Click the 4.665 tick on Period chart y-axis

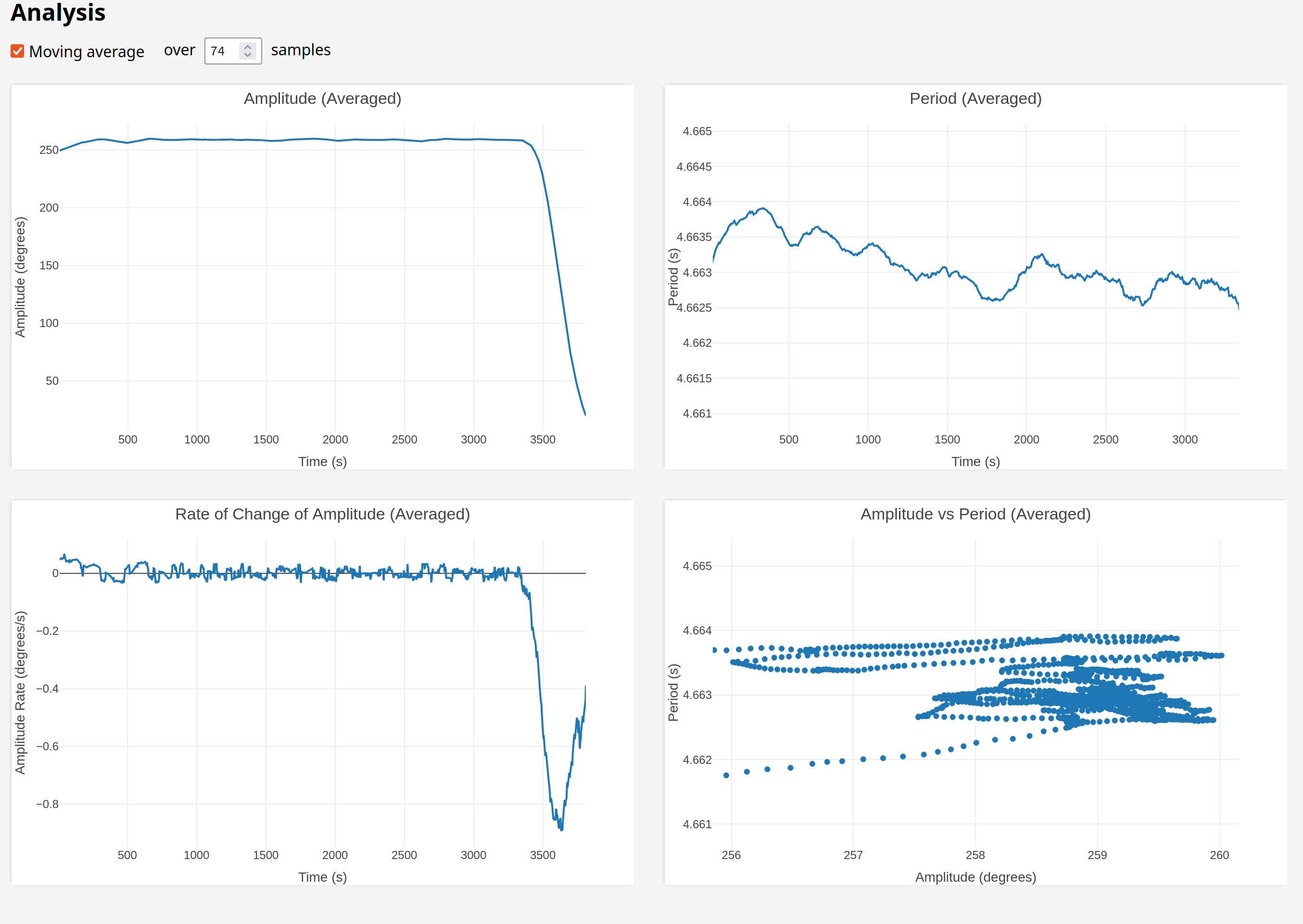(696, 131)
